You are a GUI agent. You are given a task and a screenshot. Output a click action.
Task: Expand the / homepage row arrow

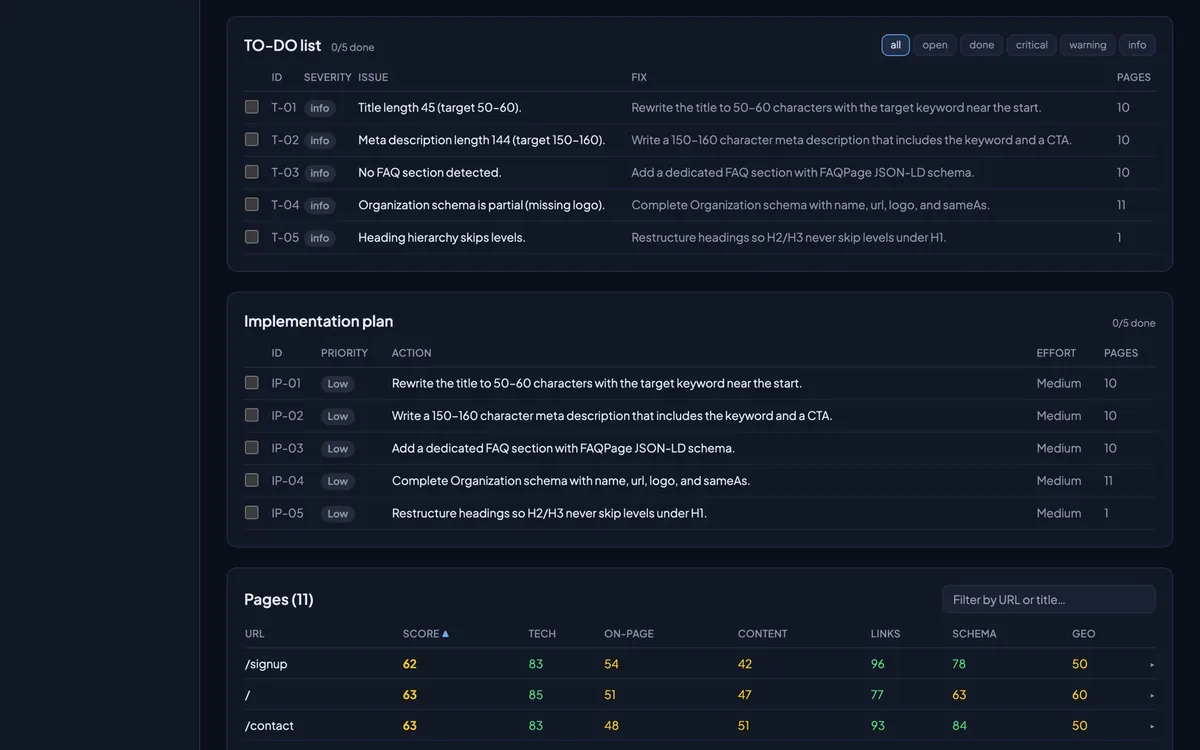(x=1152, y=695)
